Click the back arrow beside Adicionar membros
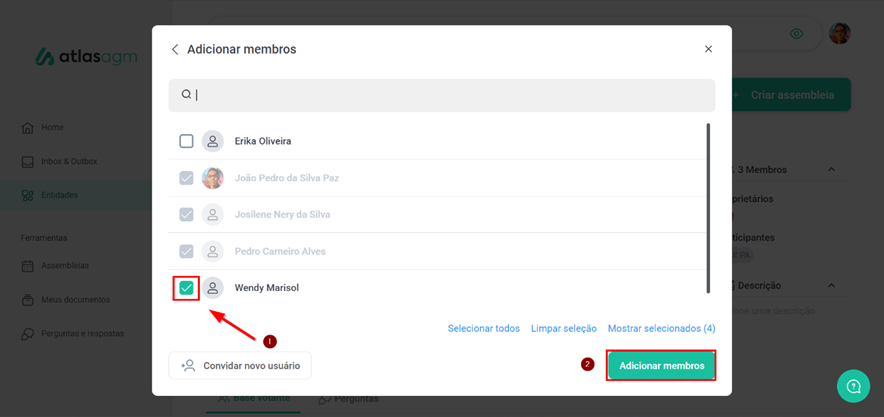 click(x=175, y=49)
